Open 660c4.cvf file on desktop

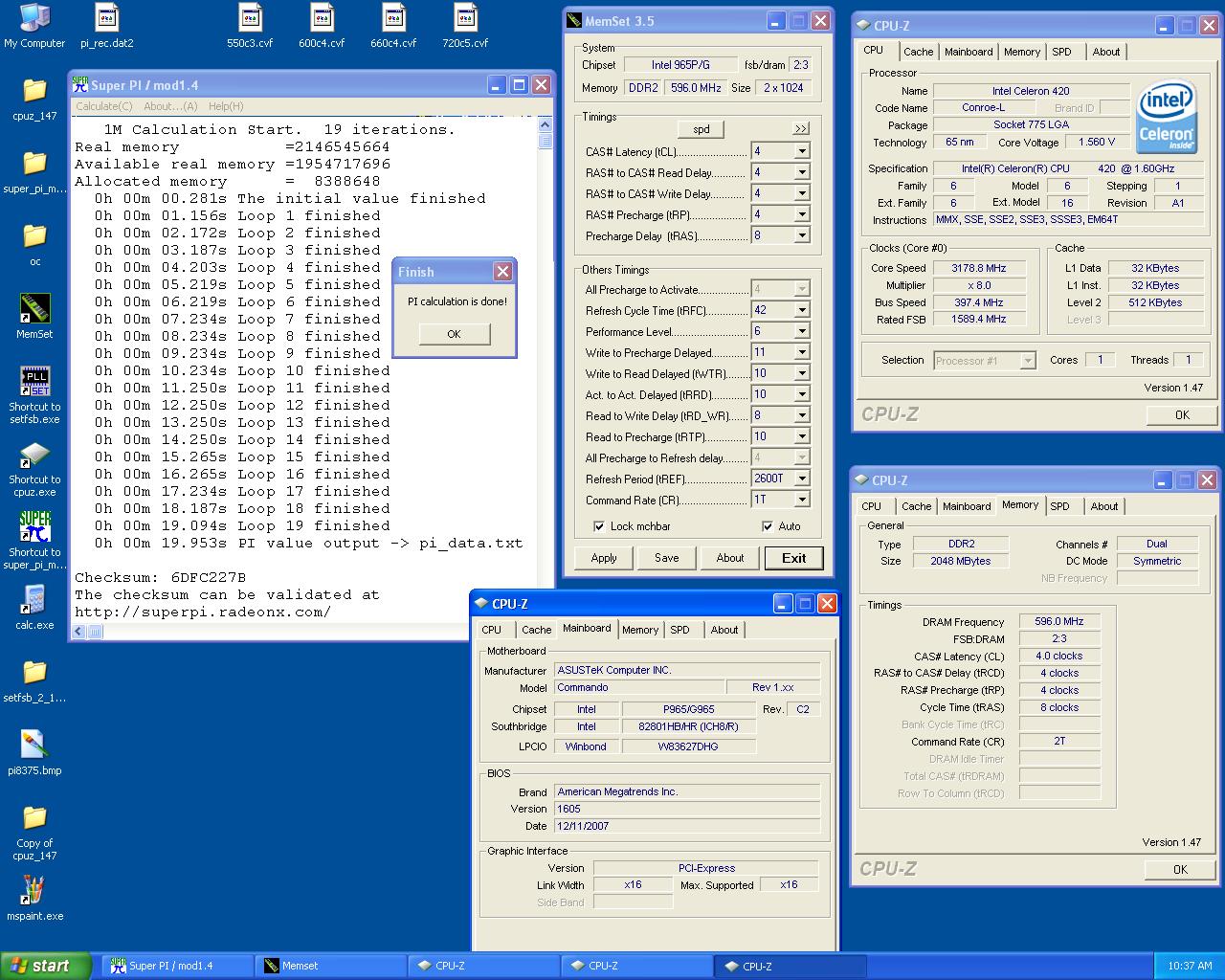(393, 26)
